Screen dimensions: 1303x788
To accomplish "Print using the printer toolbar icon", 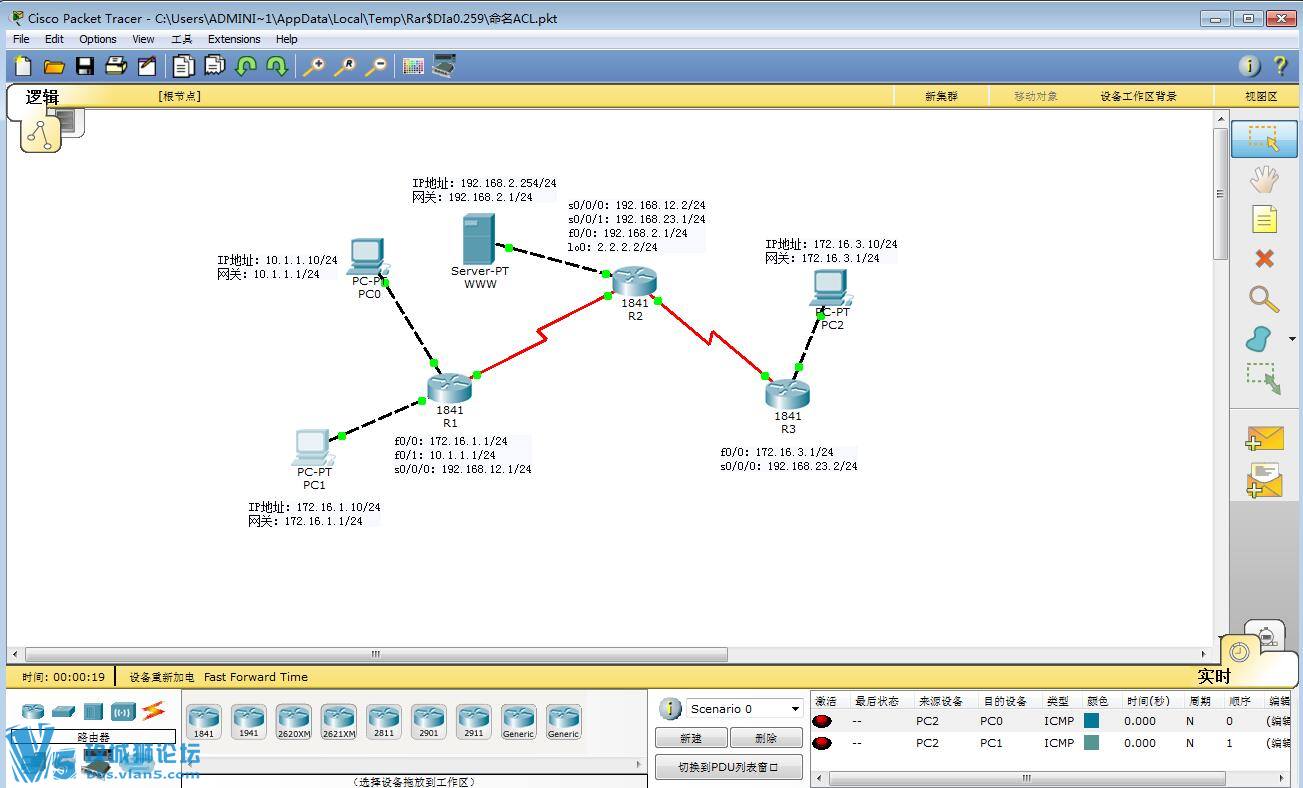I will pos(116,66).
